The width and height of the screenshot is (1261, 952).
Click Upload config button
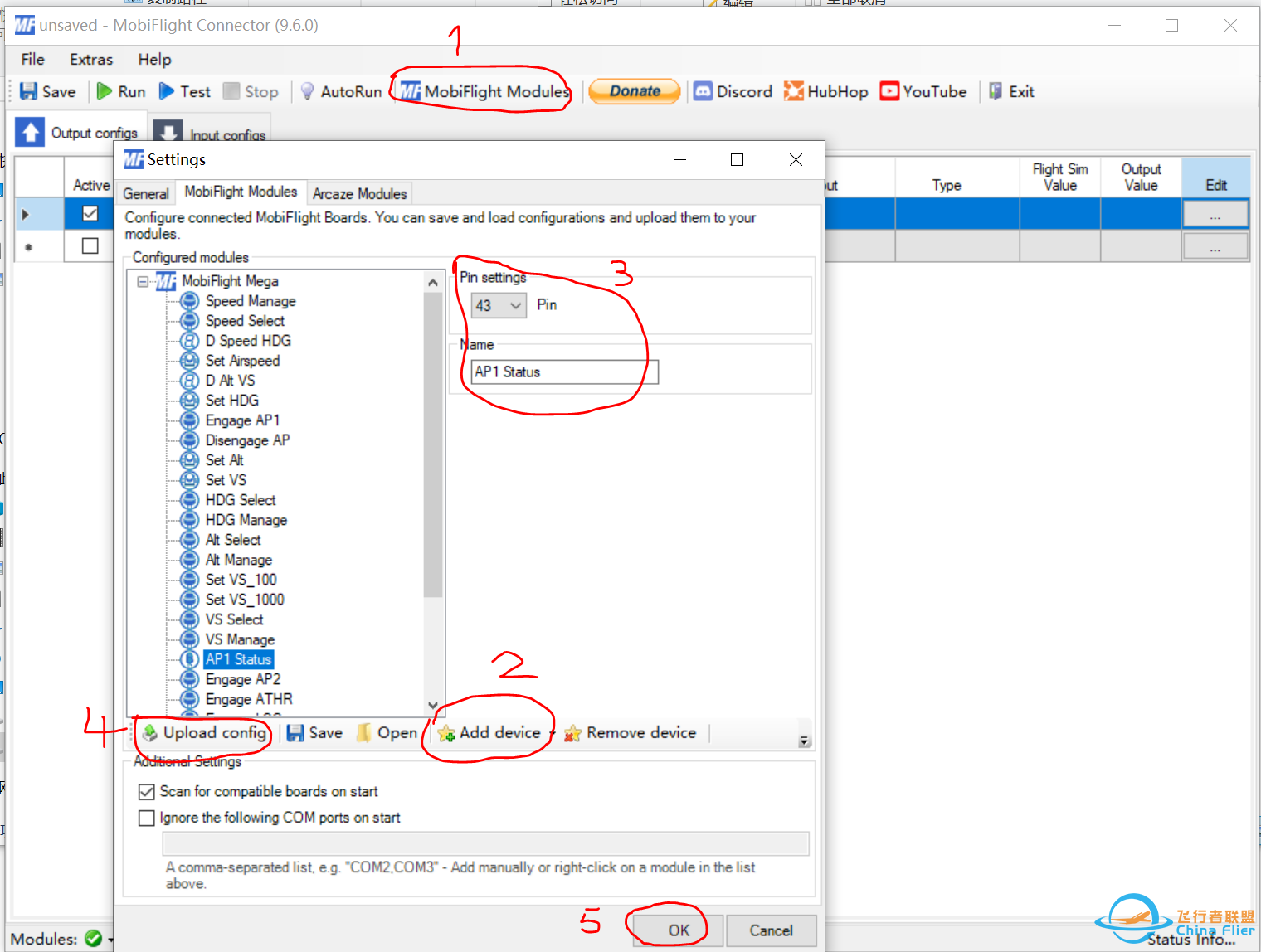point(204,732)
